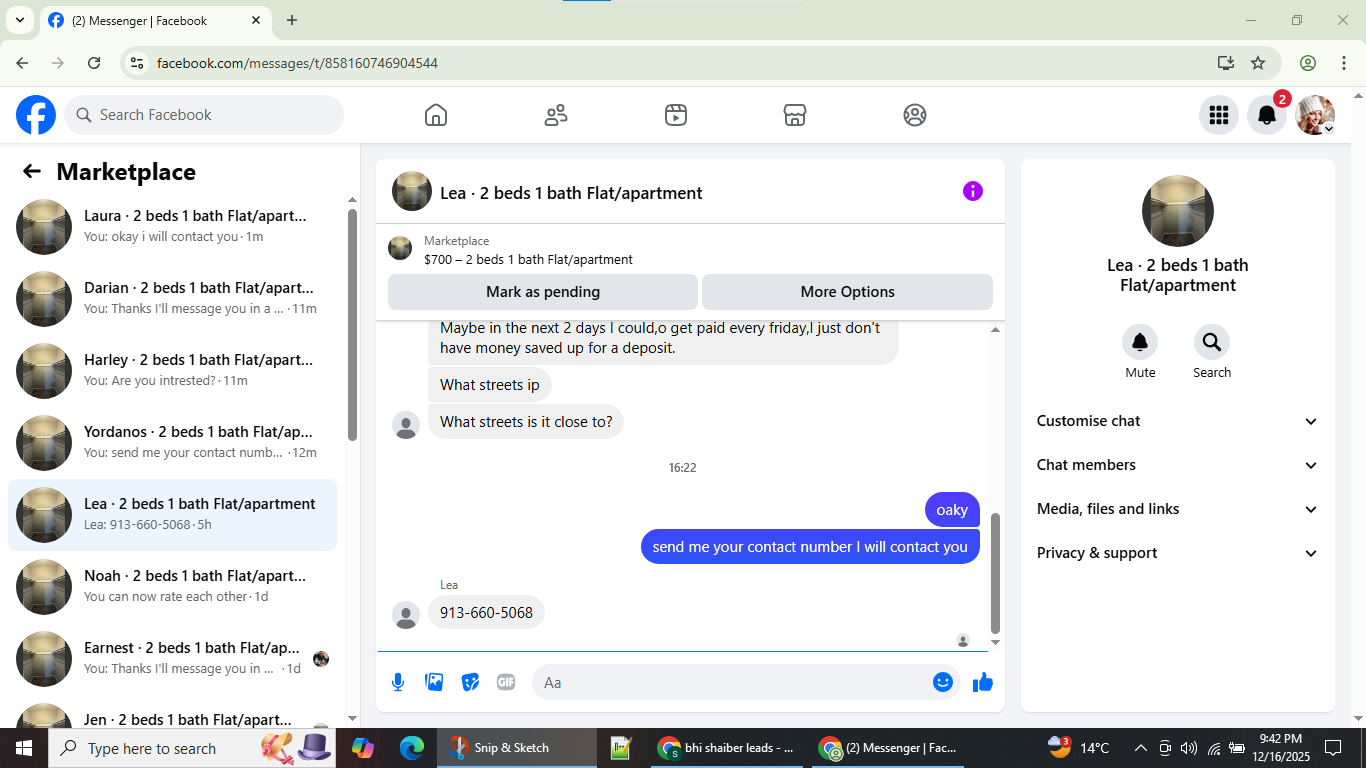Screen dimensions: 1366x768
Task: Click the Search Facebook field
Action: pyautogui.click(x=204, y=115)
